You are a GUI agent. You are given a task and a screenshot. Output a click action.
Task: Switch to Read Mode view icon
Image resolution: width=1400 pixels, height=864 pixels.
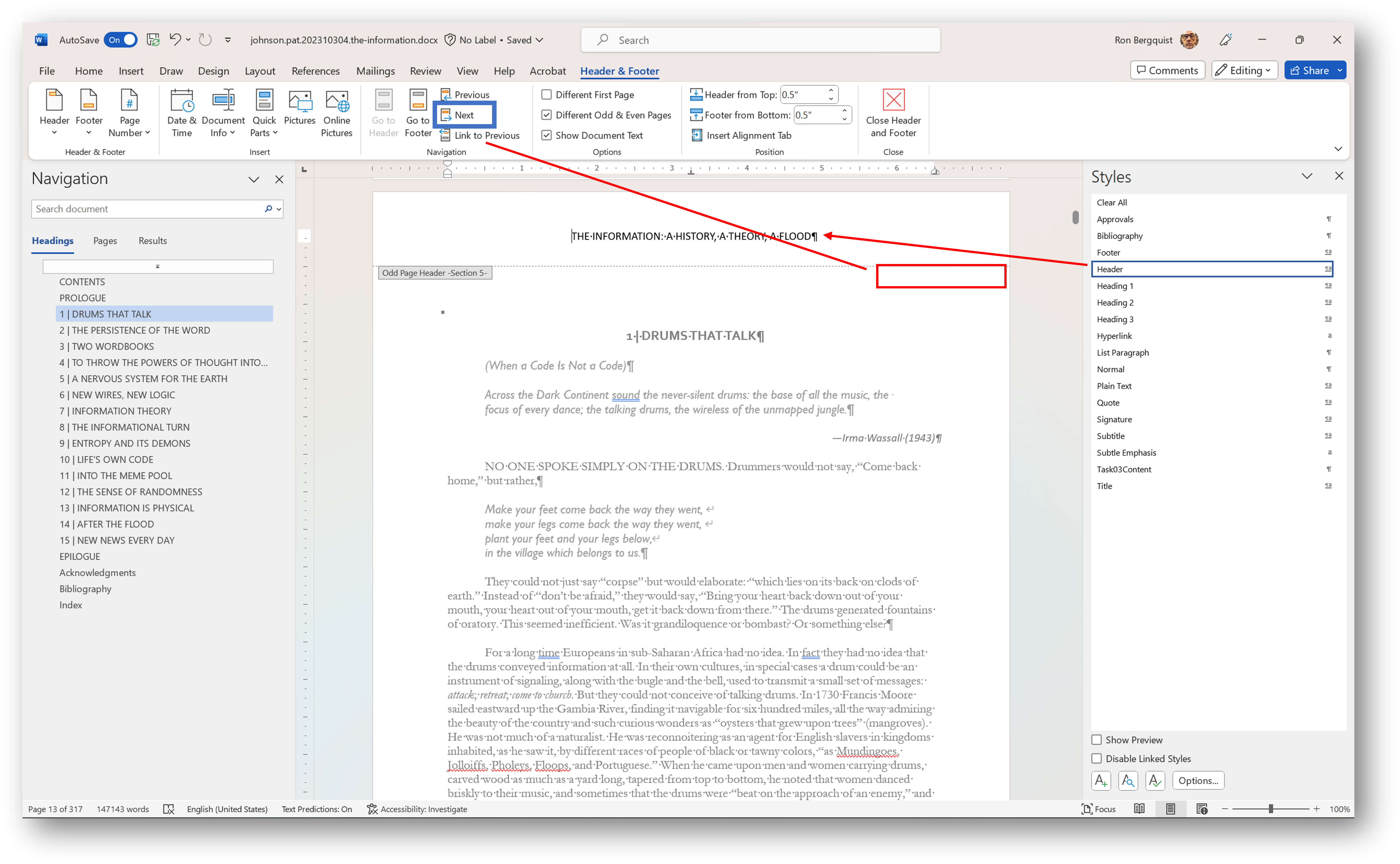point(1139,809)
